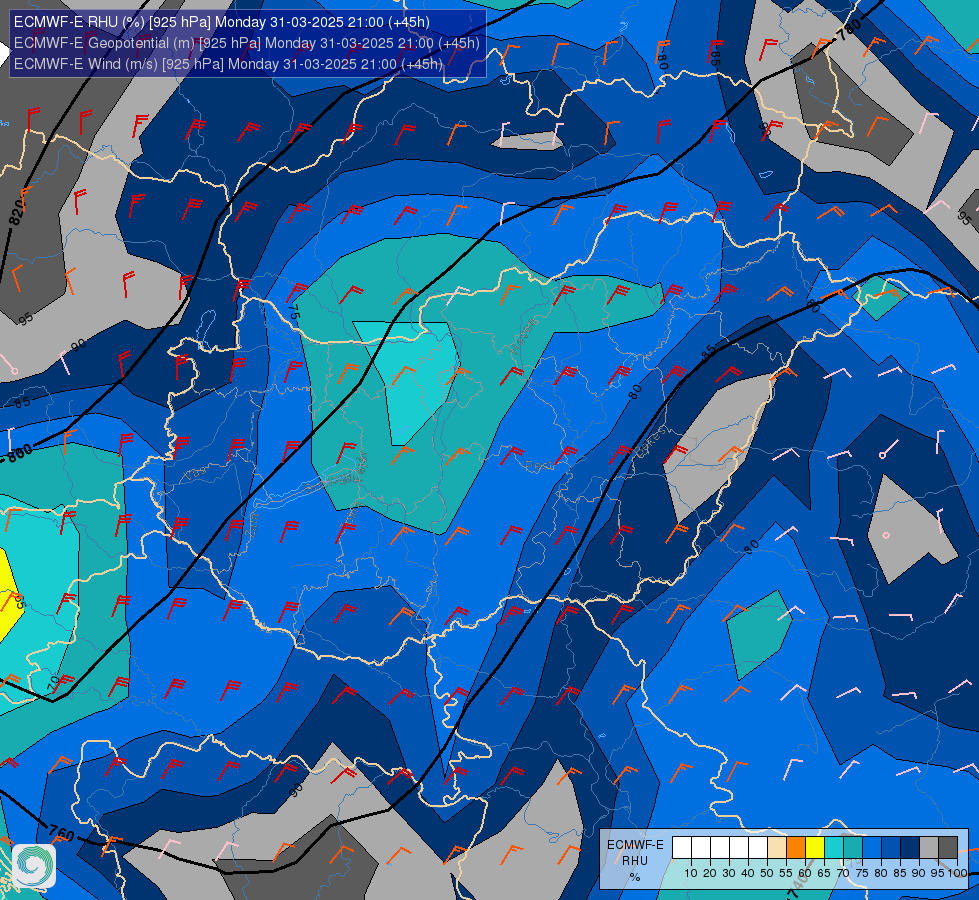Click the '820' geopotential contour label

pos(17,214)
